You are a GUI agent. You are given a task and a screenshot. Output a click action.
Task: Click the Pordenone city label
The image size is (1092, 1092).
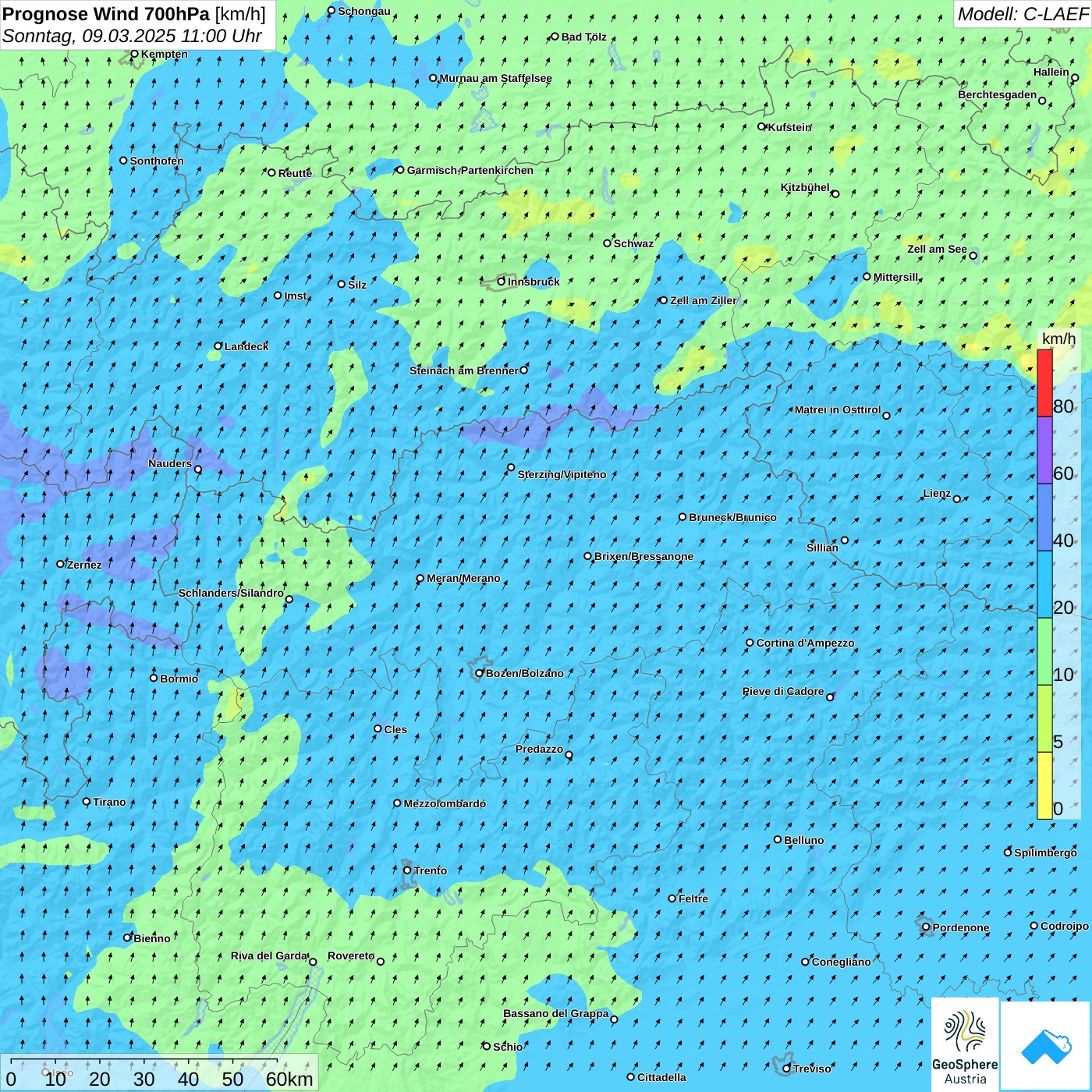(961, 927)
